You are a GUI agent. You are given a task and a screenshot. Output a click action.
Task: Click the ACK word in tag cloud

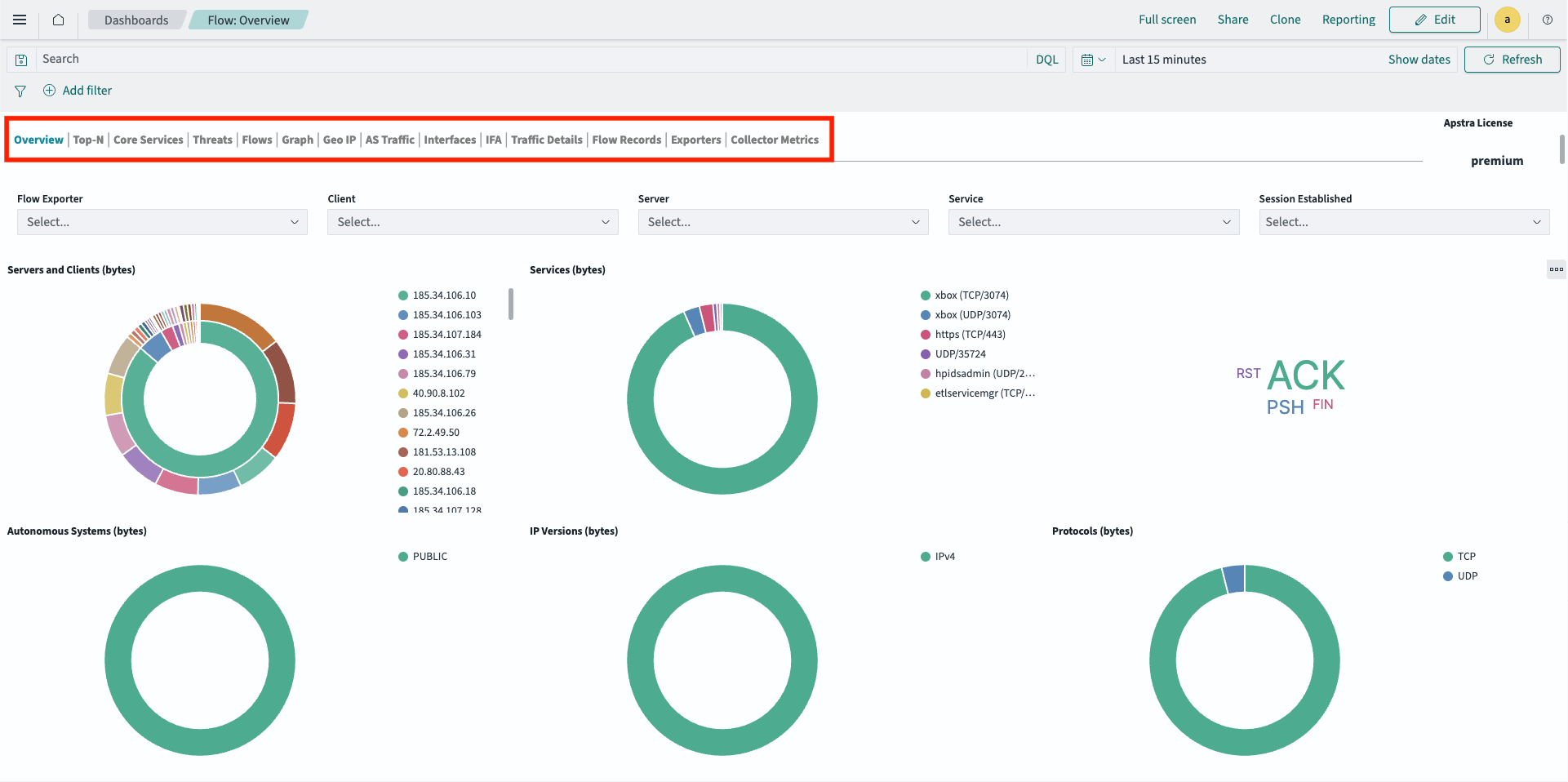tap(1306, 376)
